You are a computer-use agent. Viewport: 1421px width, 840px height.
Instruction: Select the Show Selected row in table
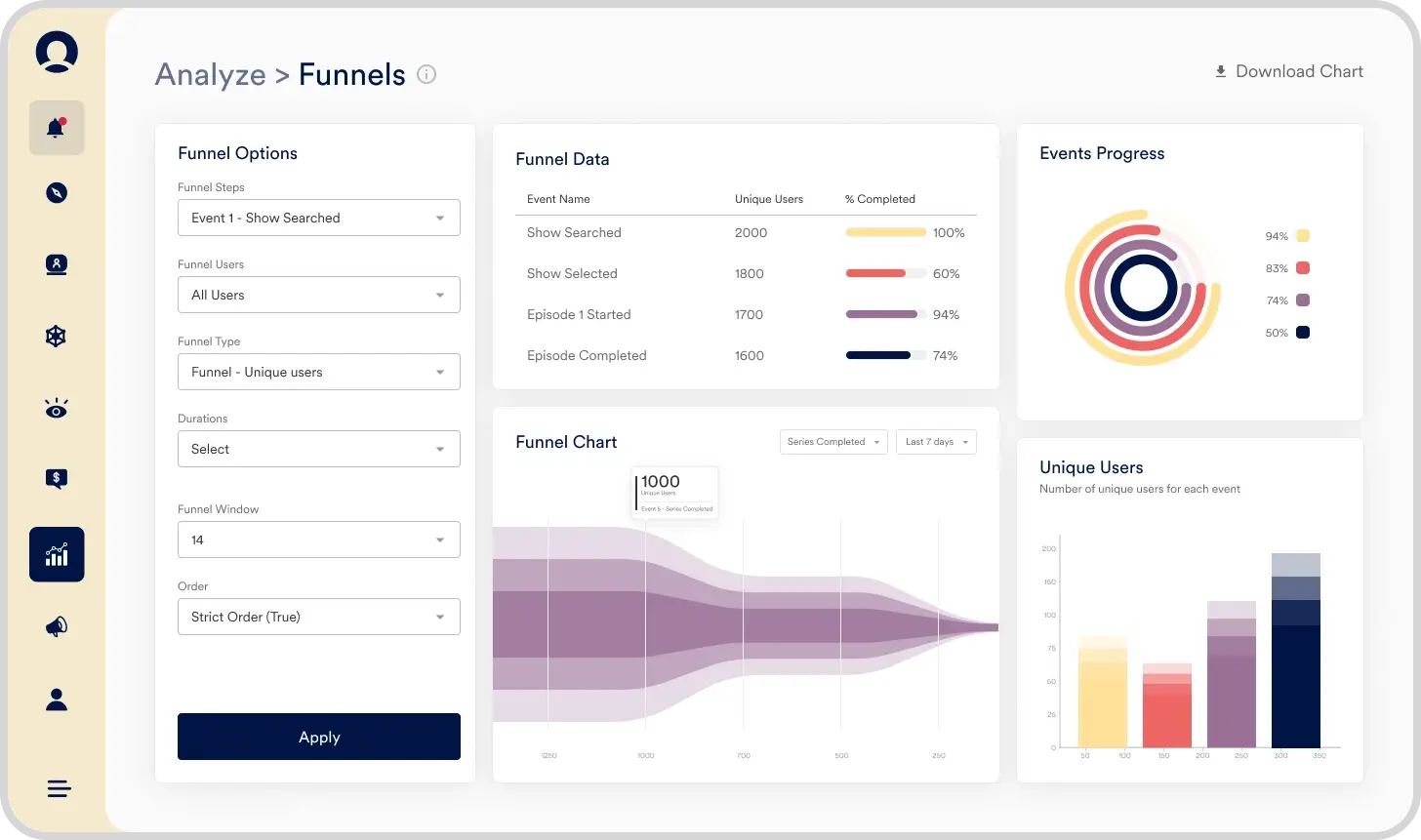tap(572, 274)
